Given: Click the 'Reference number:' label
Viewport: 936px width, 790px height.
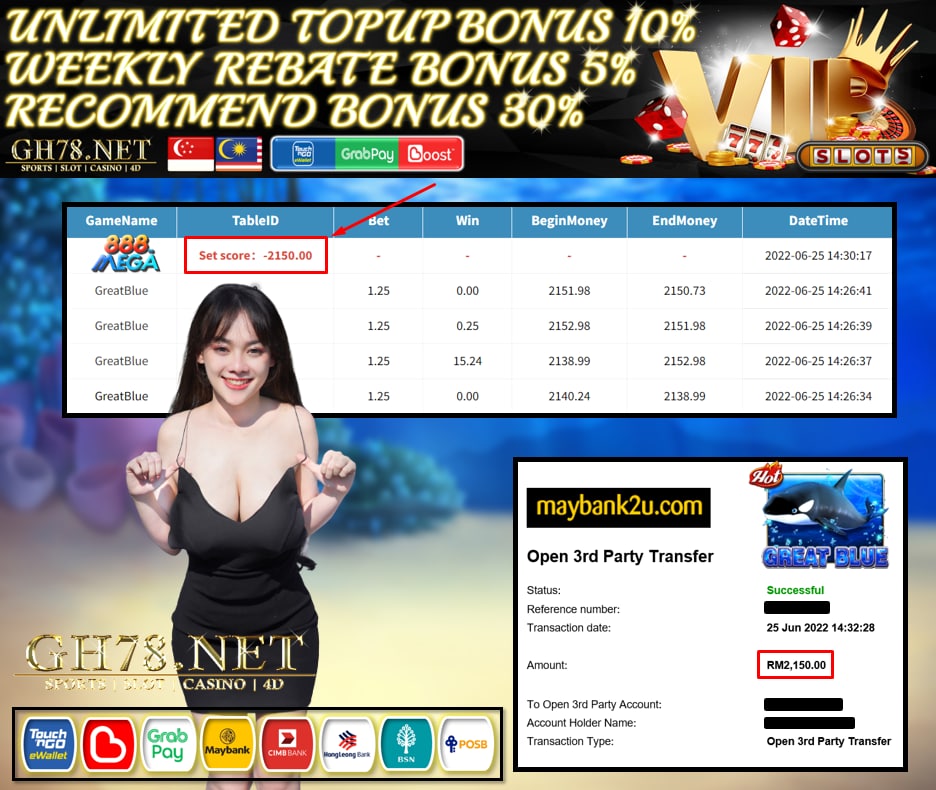Looking at the screenshot, I should coord(573,609).
